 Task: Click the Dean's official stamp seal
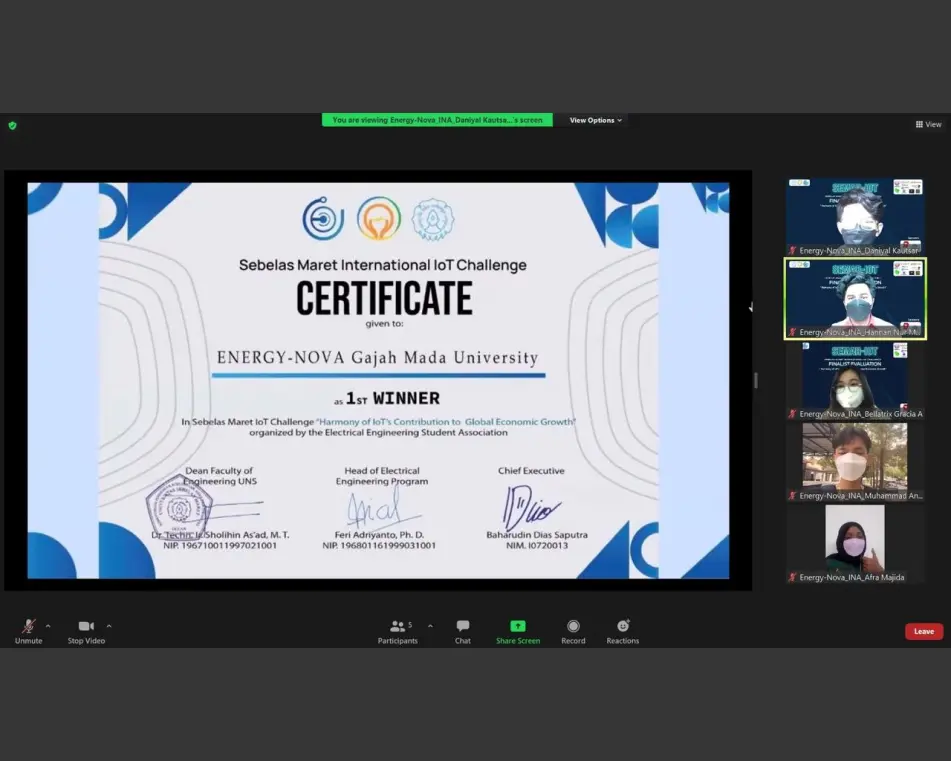179,506
